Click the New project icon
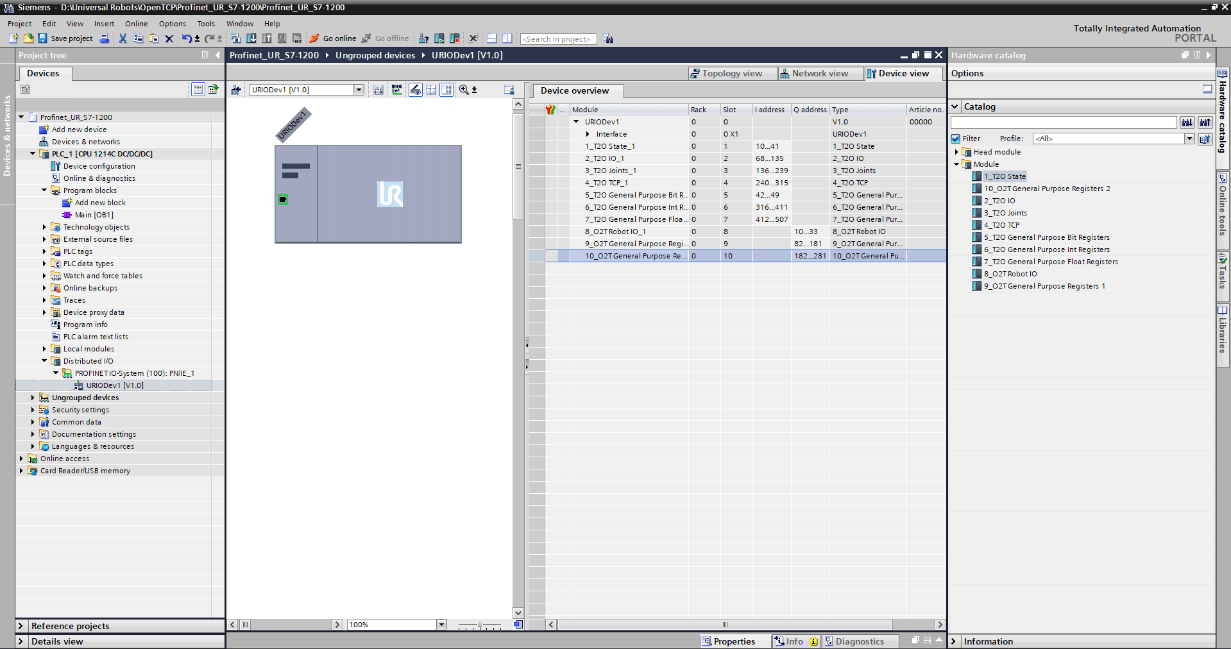1231x649 pixels. point(15,38)
